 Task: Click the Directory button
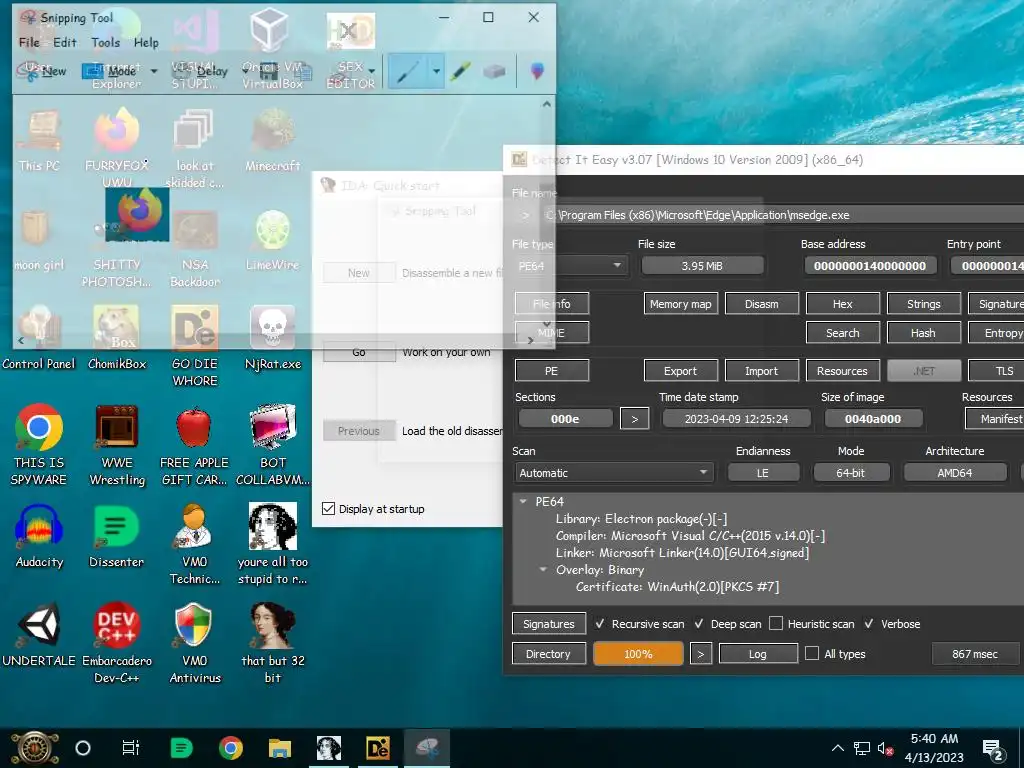(x=549, y=653)
